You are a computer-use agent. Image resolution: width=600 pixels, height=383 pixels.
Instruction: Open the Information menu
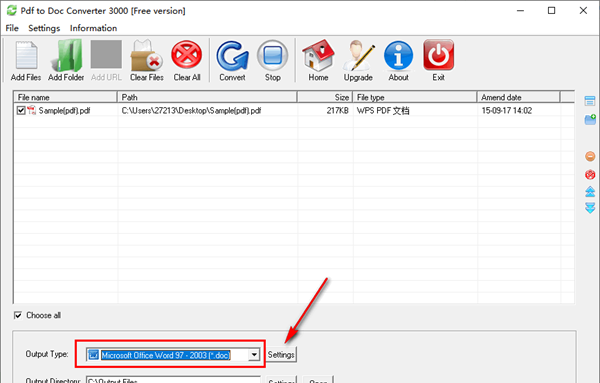(x=93, y=28)
